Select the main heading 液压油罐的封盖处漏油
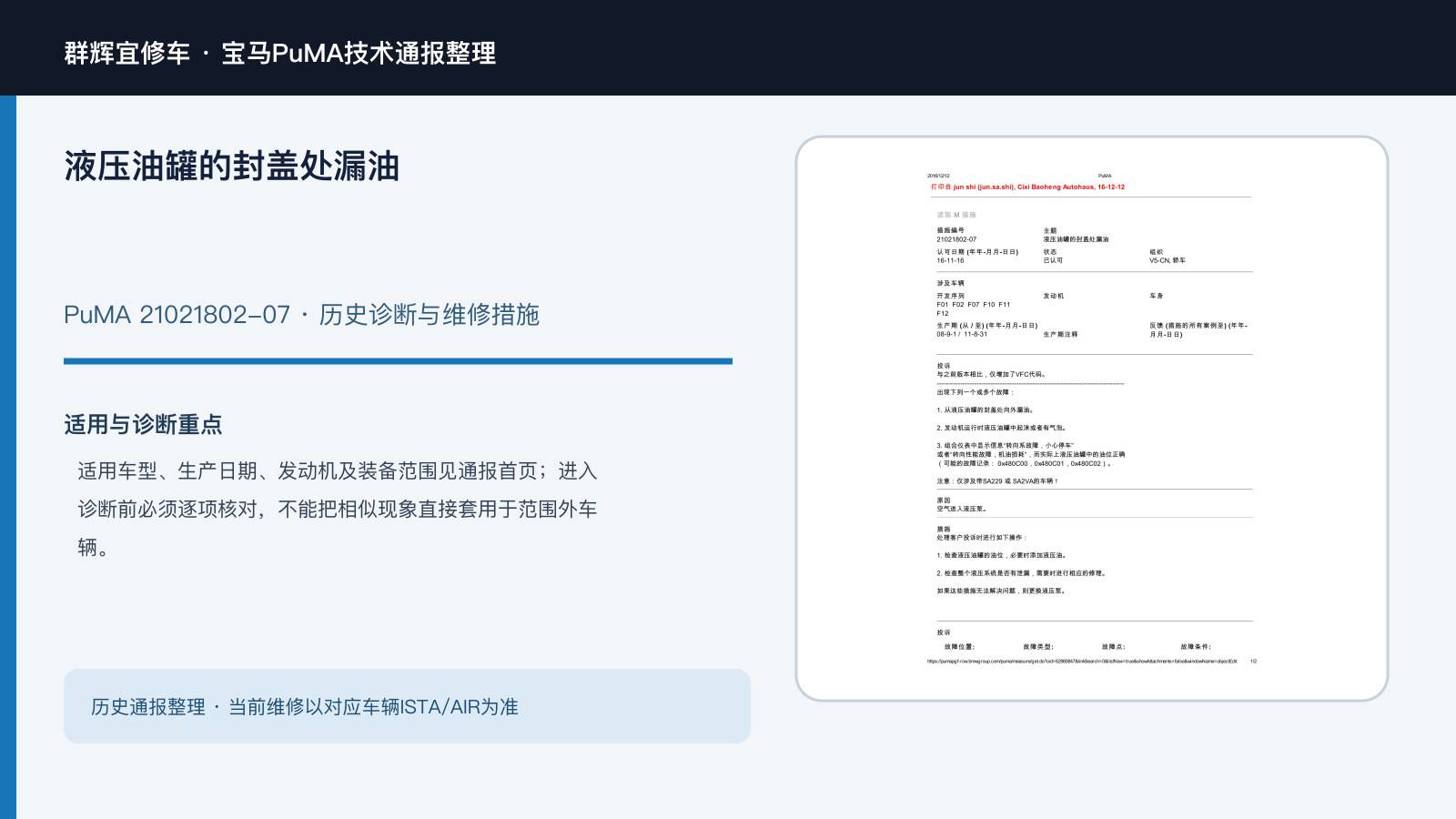This screenshot has height=819, width=1456. (232, 167)
